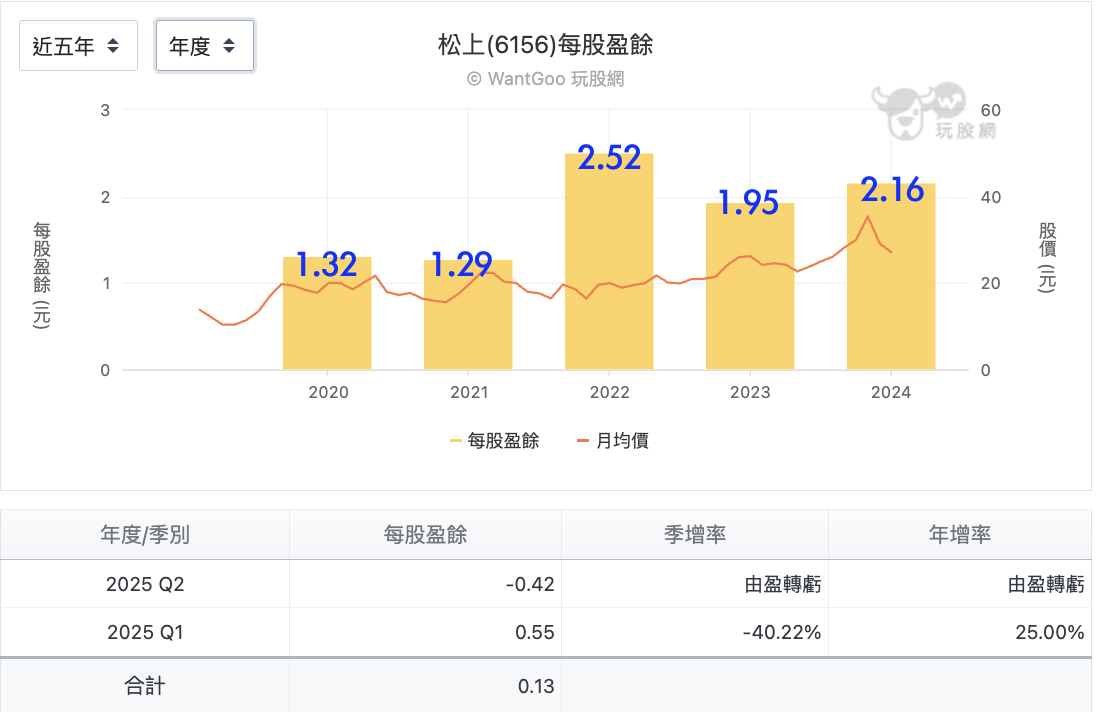
Task: Click the -40.22% quarterly growth cell
Action: pyautogui.click(x=783, y=632)
